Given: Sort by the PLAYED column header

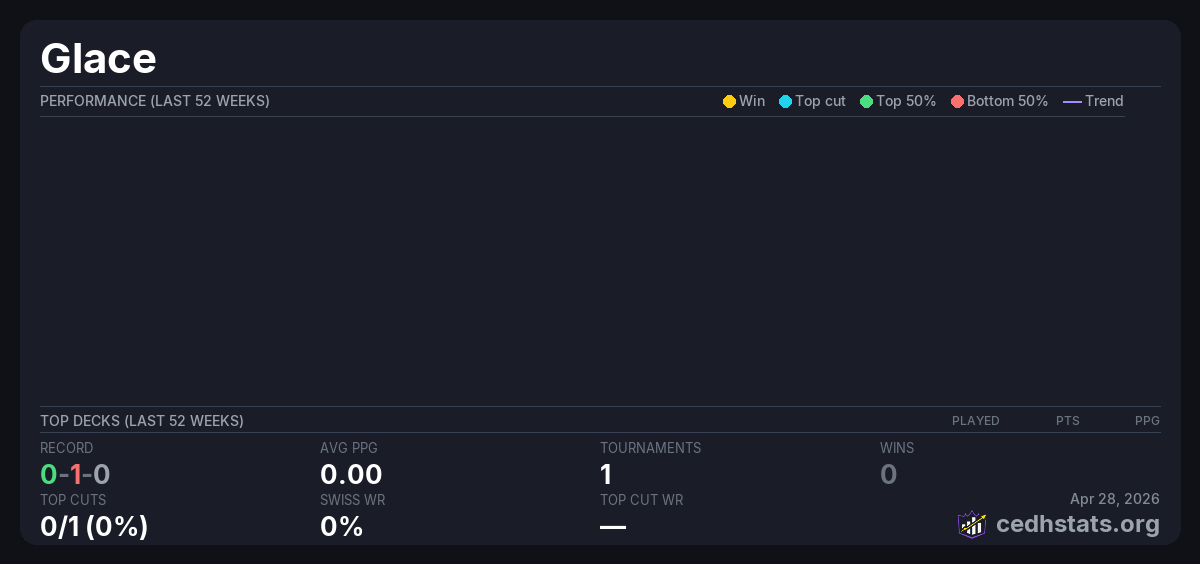Looking at the screenshot, I should [975, 421].
